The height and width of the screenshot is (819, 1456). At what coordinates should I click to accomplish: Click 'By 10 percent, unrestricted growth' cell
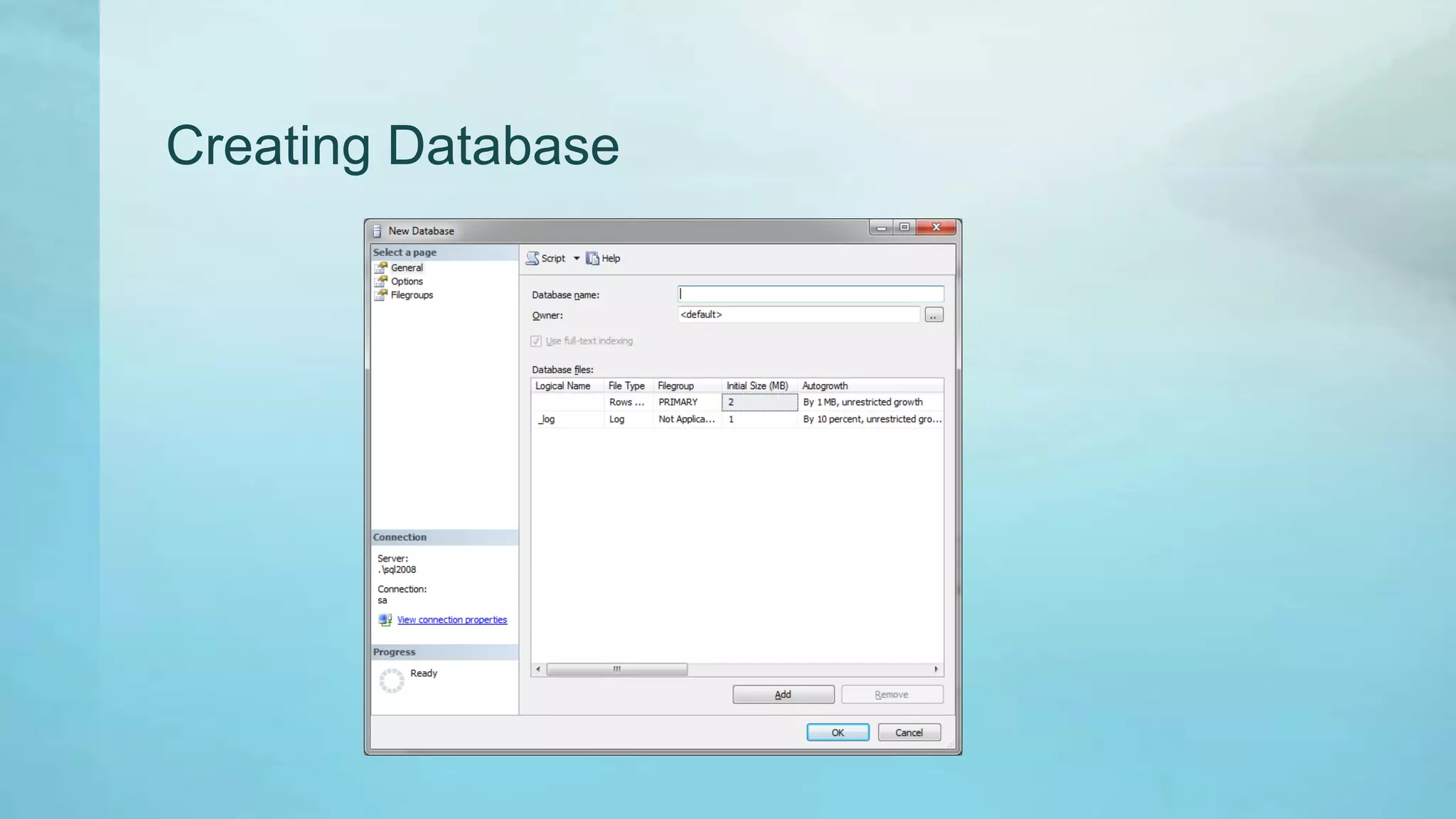pyautogui.click(x=871, y=419)
